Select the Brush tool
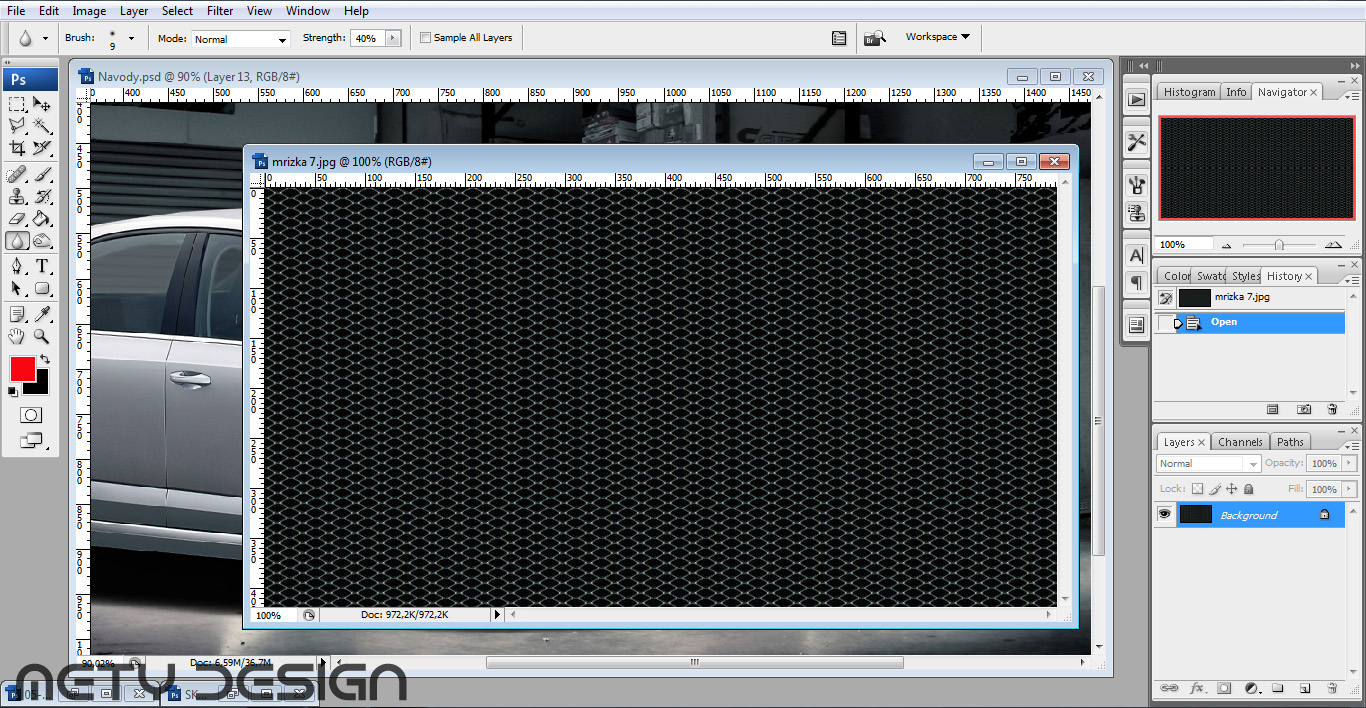 [42, 175]
